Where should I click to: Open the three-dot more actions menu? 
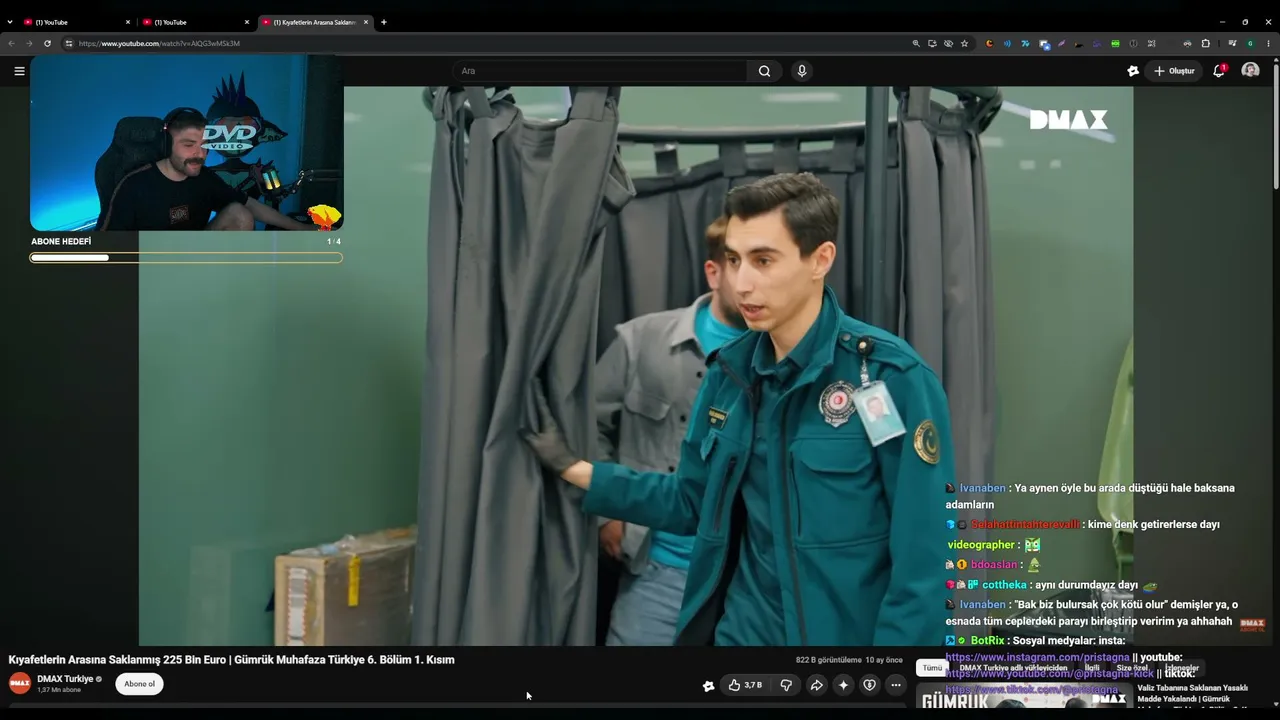pyautogui.click(x=896, y=685)
